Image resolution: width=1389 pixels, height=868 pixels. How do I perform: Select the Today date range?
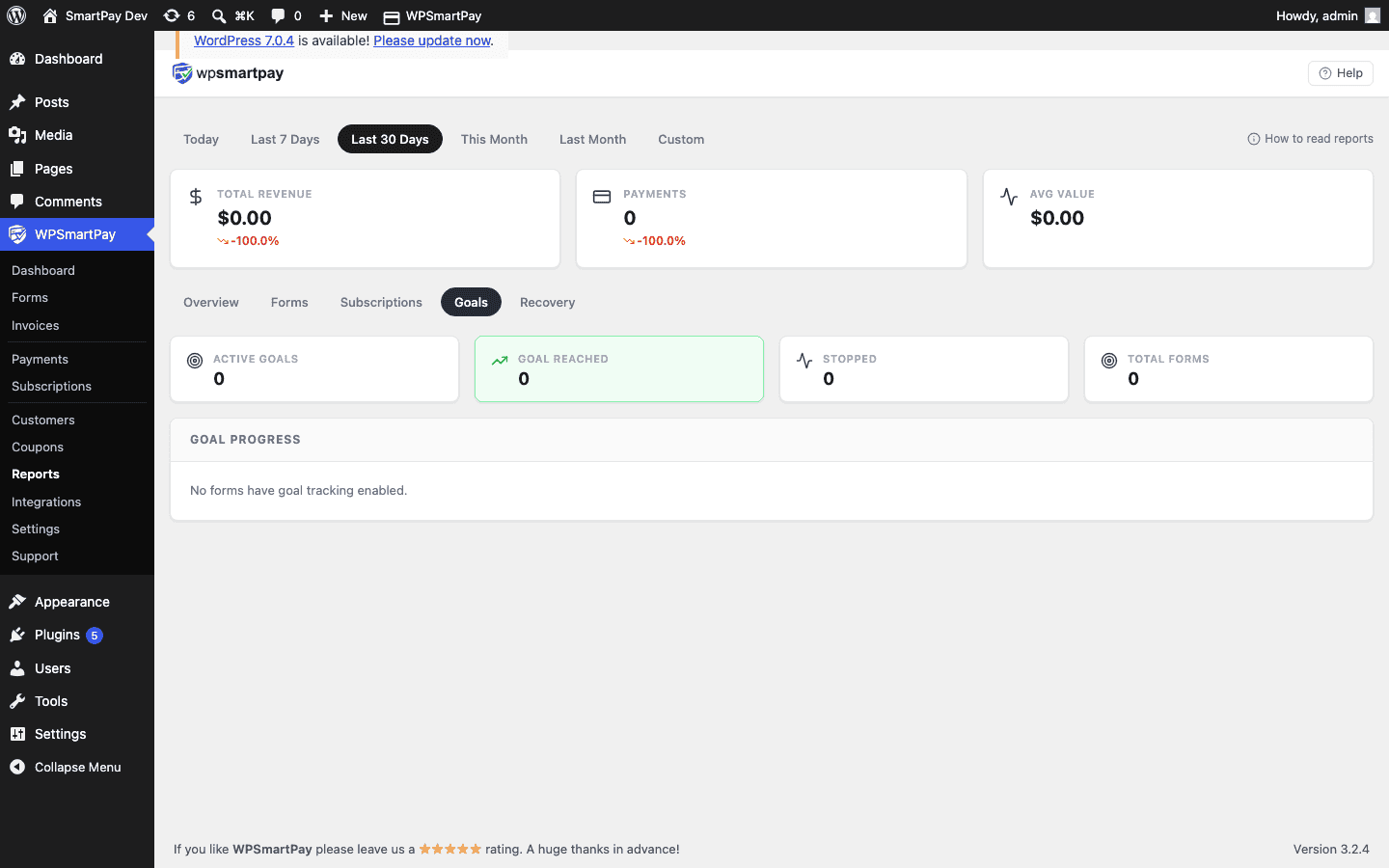[201, 139]
